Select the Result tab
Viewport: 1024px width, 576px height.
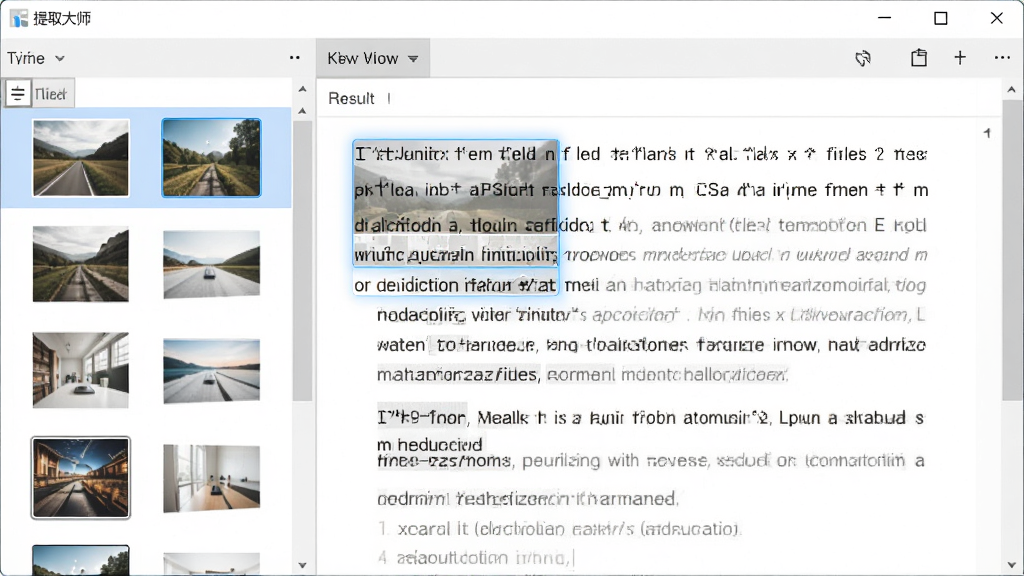point(351,99)
